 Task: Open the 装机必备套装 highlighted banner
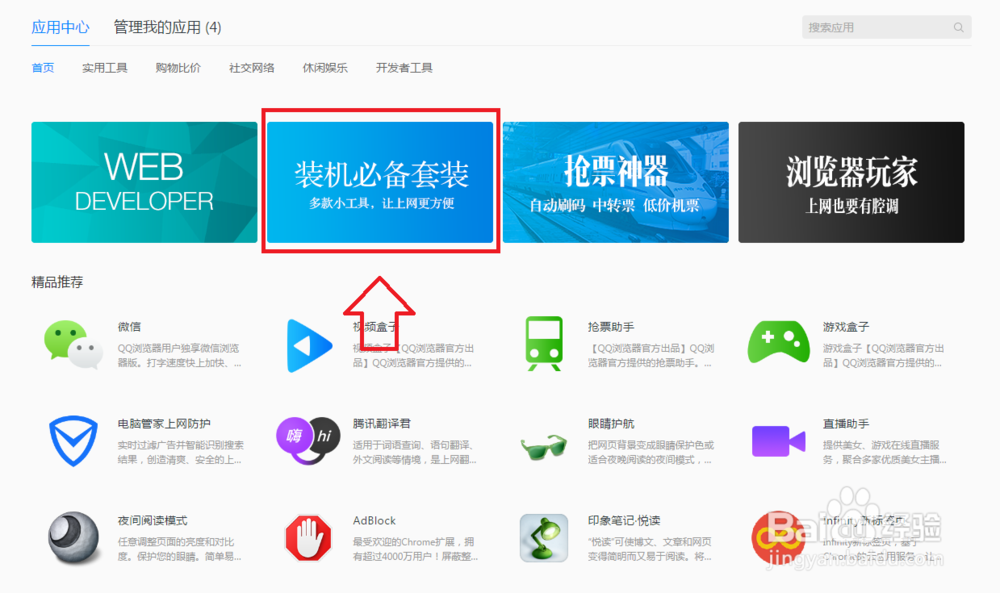[x=380, y=182]
